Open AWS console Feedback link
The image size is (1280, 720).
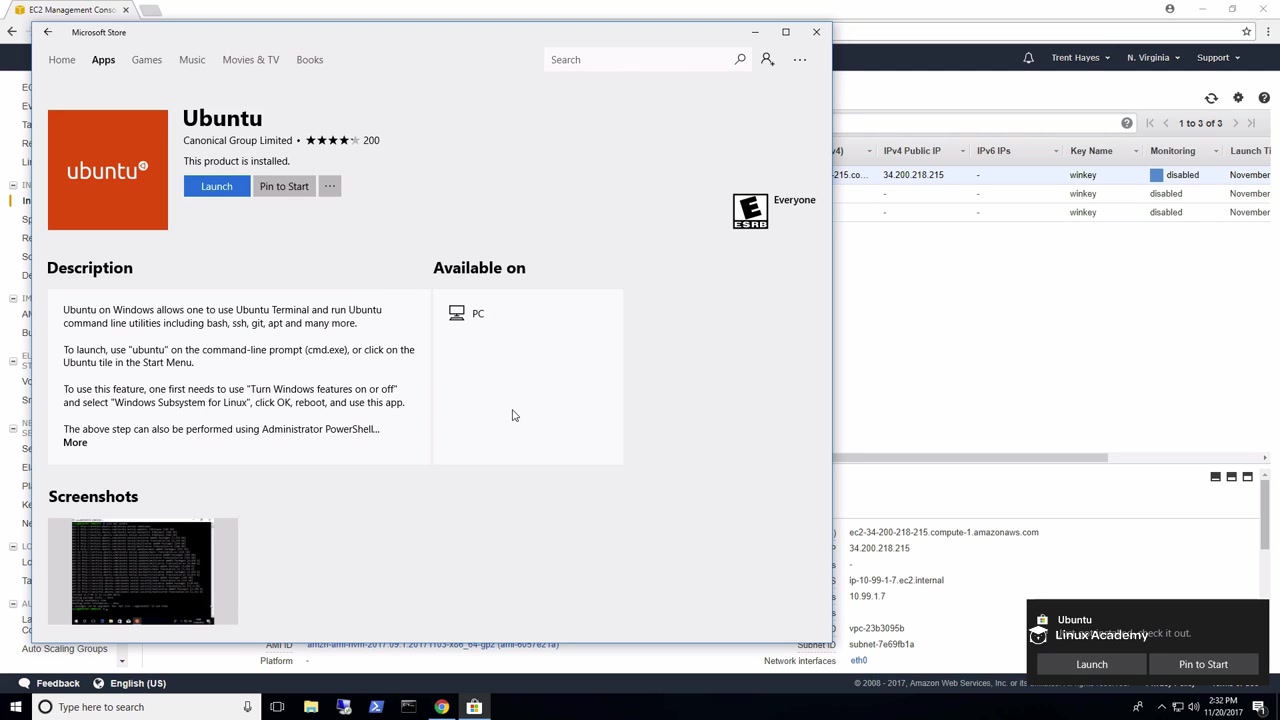[49, 683]
